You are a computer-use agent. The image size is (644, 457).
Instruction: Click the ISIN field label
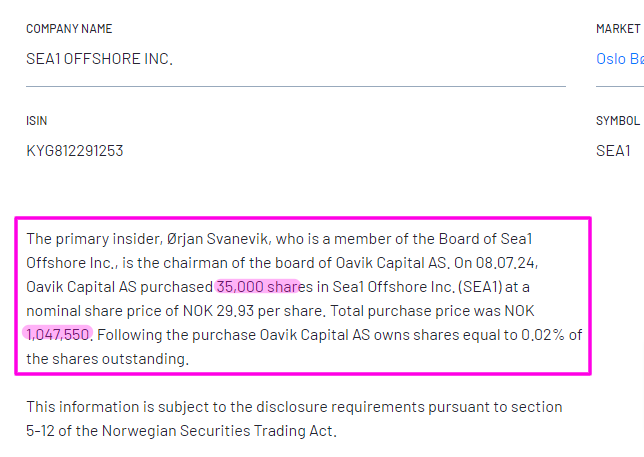(x=37, y=121)
